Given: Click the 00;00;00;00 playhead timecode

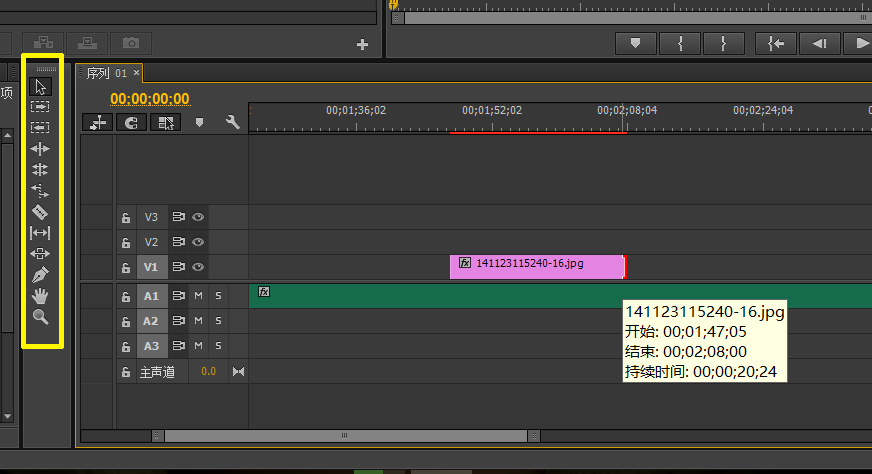Looking at the screenshot, I should click(x=150, y=99).
